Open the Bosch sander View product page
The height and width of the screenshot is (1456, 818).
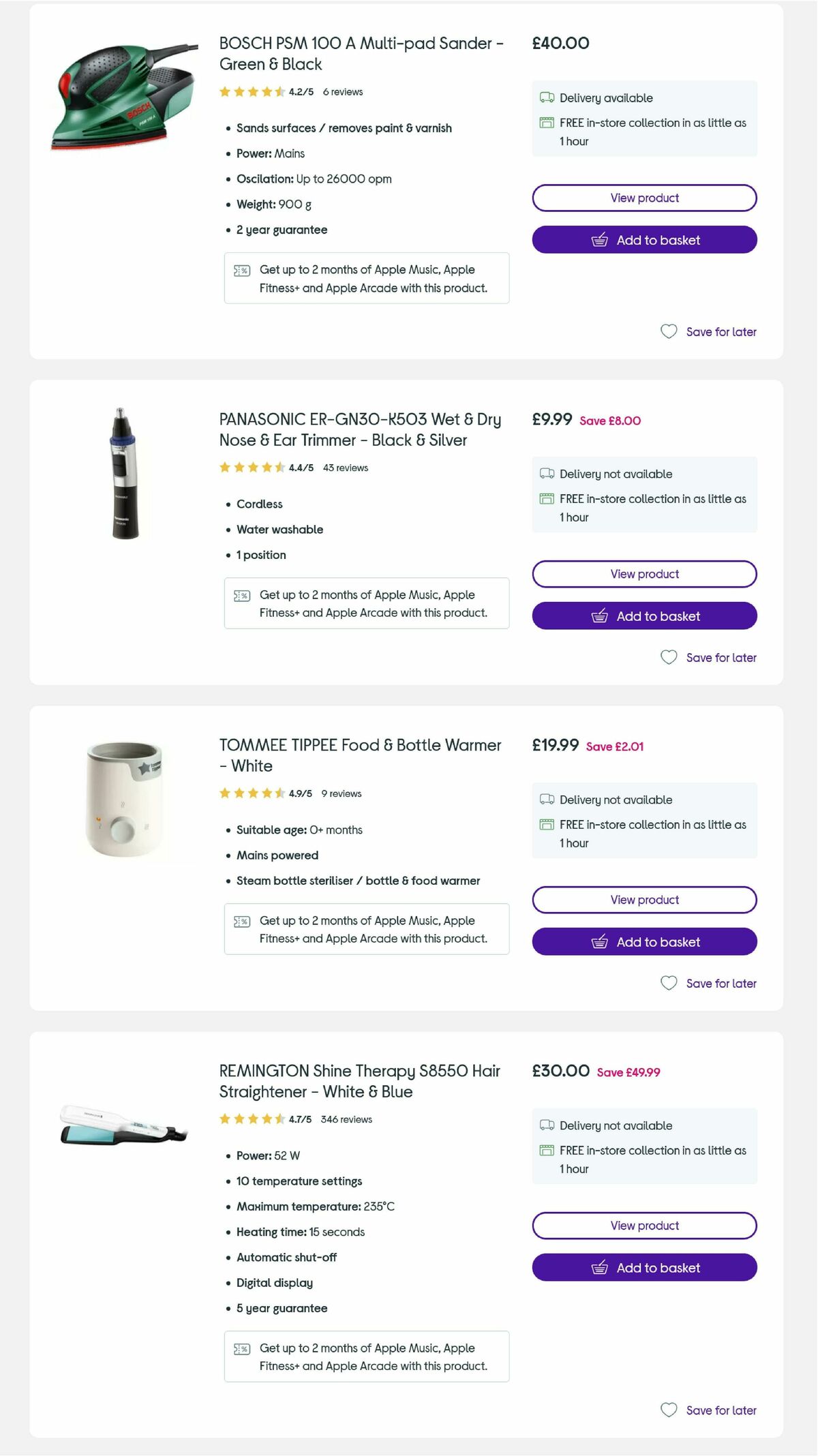pos(643,198)
